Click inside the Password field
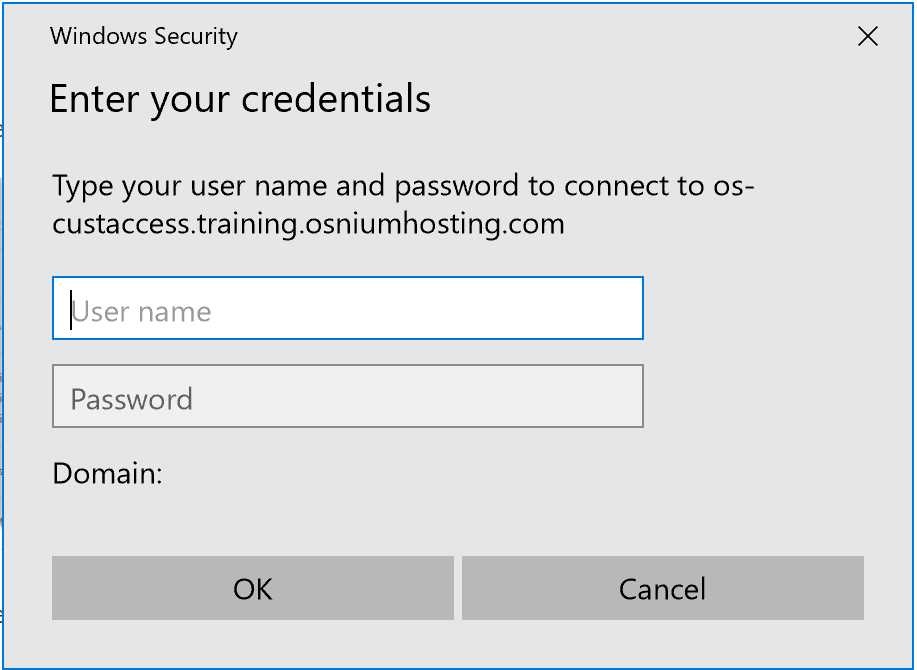 point(347,397)
